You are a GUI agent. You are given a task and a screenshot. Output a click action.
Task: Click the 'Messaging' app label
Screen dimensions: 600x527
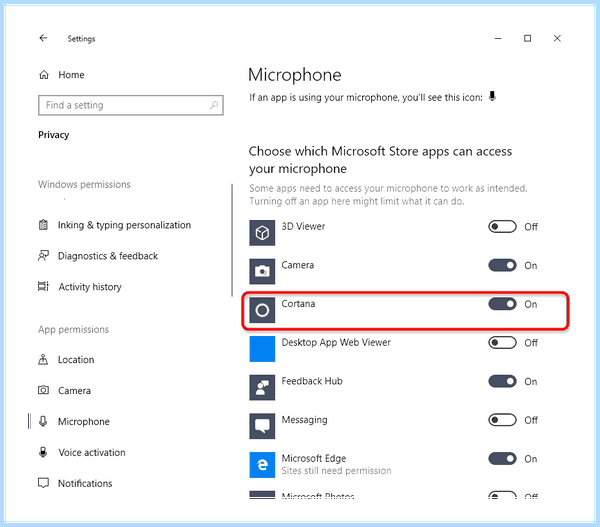(x=304, y=420)
